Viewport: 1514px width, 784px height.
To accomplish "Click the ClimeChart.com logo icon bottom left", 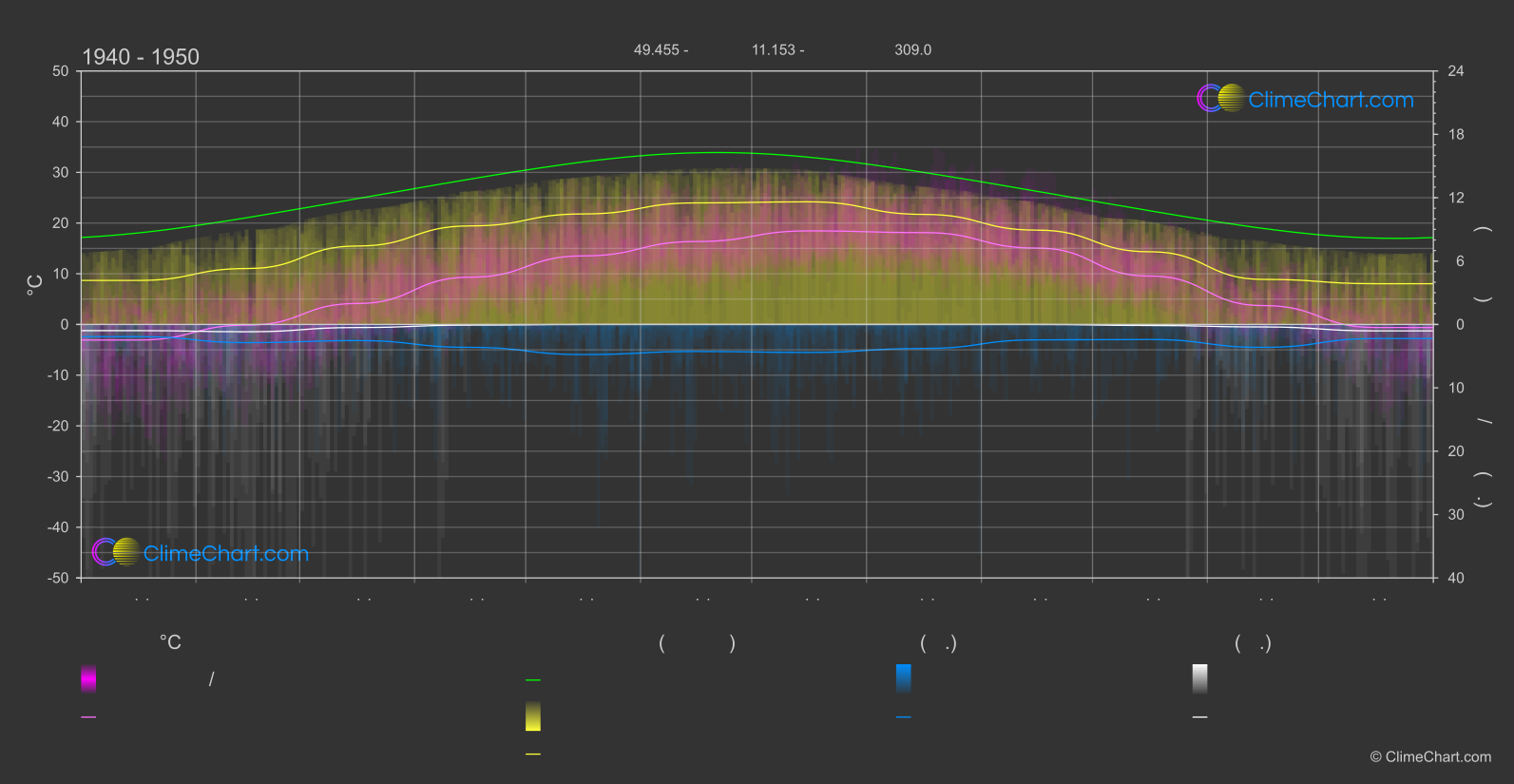I will (116, 551).
